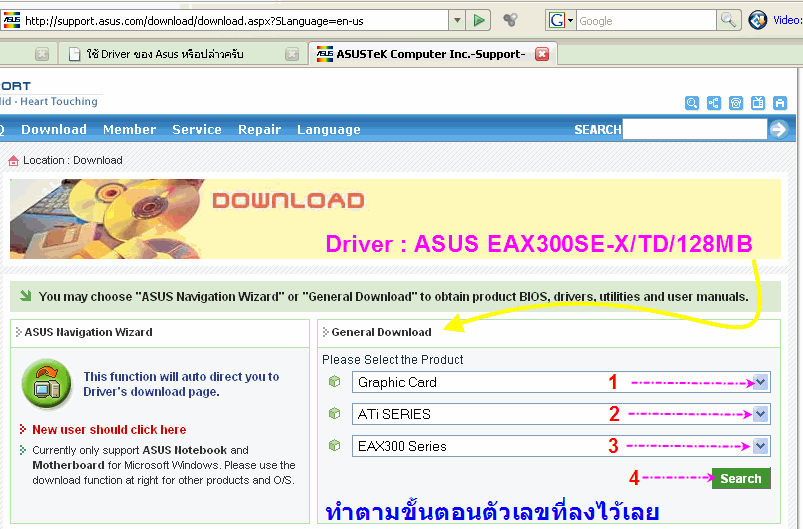This screenshot has height=529, width=803.
Task: Open the Download menu in ASUS navigation bar
Action: 54,130
